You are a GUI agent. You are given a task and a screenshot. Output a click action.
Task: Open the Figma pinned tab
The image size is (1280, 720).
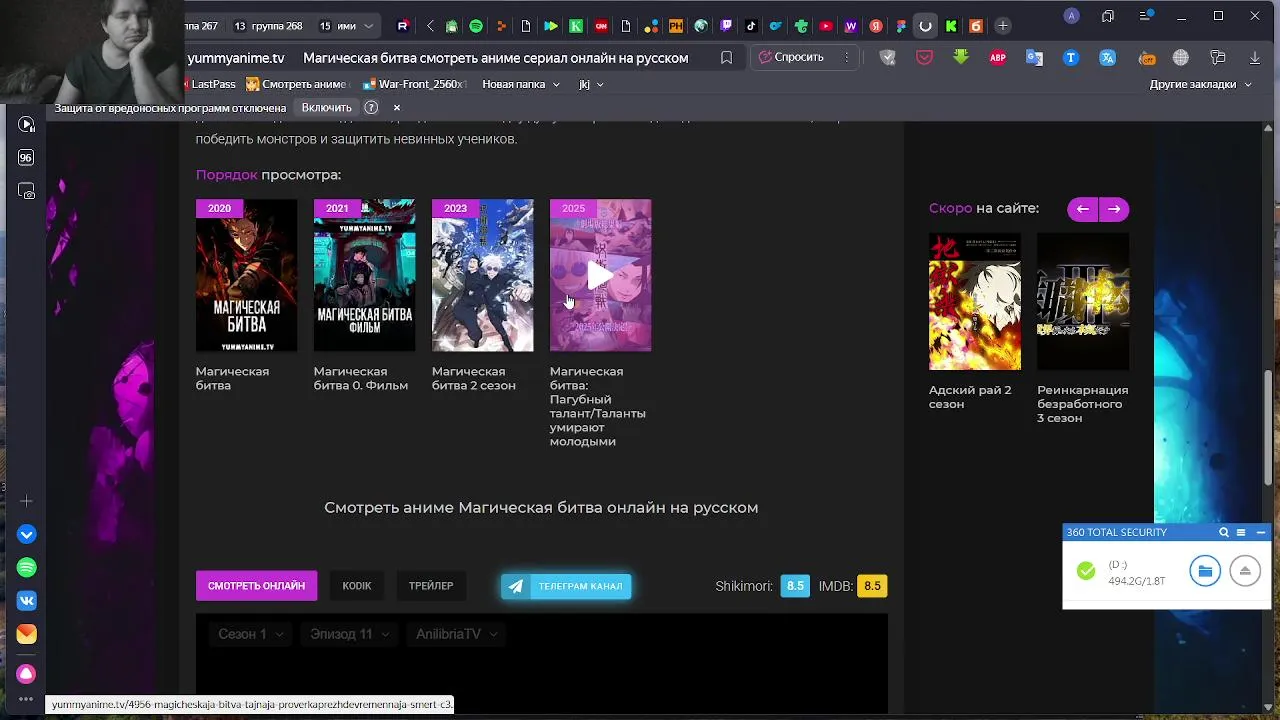click(x=901, y=26)
